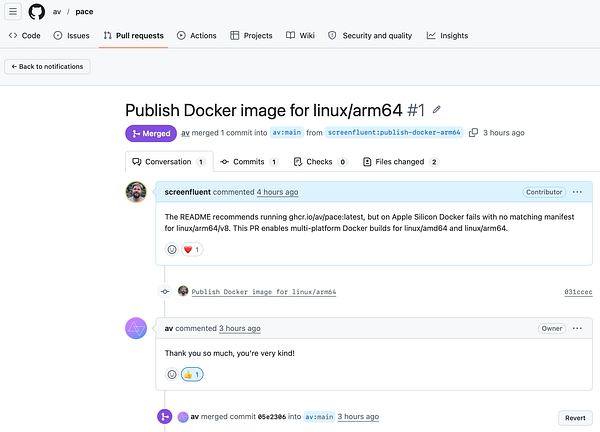View the Insights tab
Image resolution: width=600 pixels, height=432 pixels.
click(447, 36)
